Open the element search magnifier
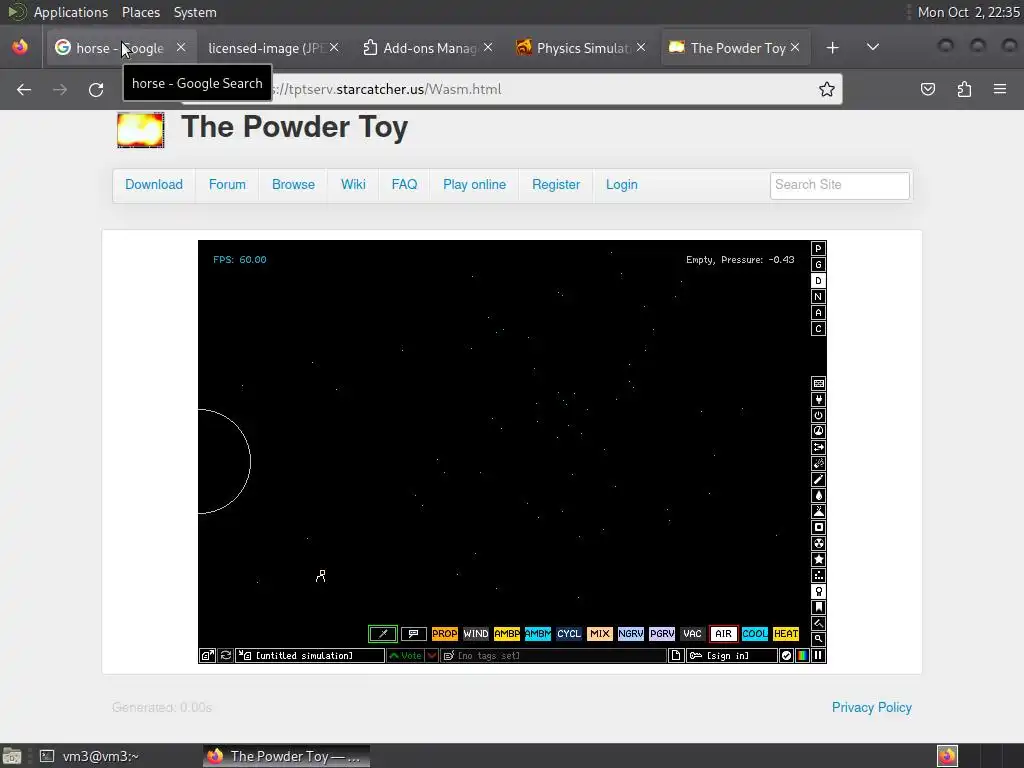1024x768 pixels. (x=818, y=639)
